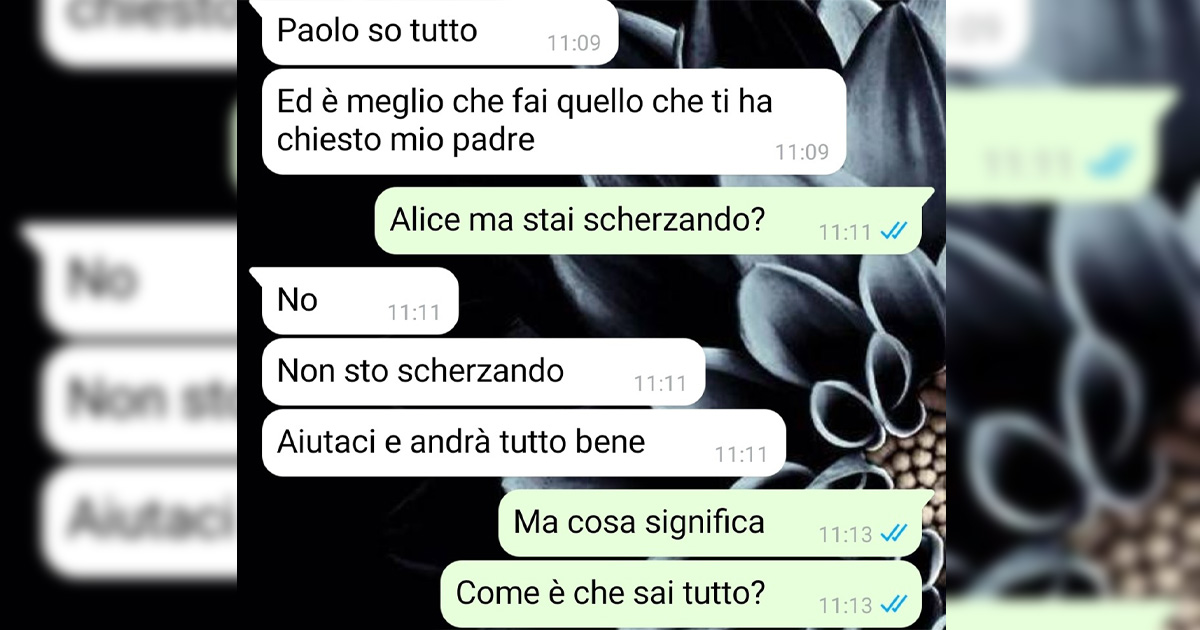Viewport: 1200px width, 630px height.
Task: Click the 11:13 timestamp on 'Ma cosa significa'
Action: 846,535
